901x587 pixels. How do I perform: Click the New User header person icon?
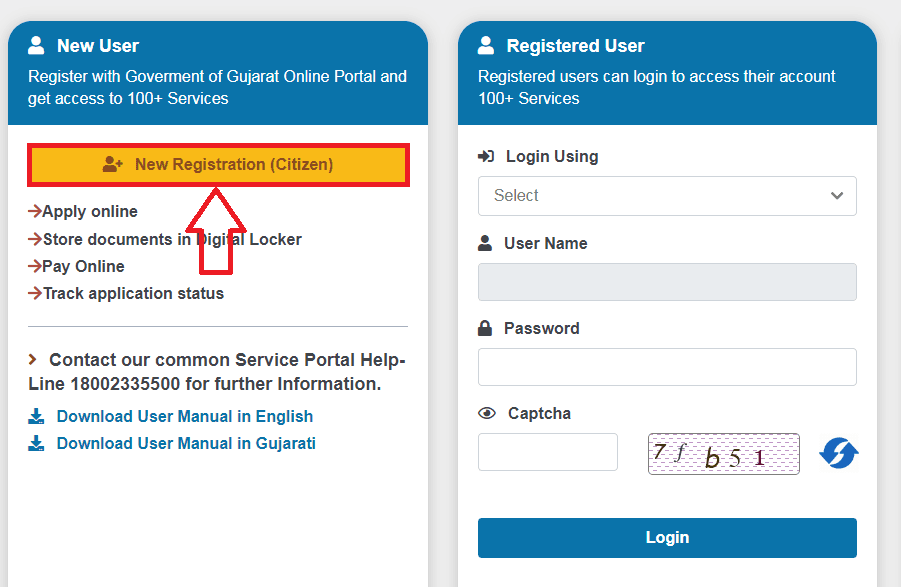click(37, 45)
